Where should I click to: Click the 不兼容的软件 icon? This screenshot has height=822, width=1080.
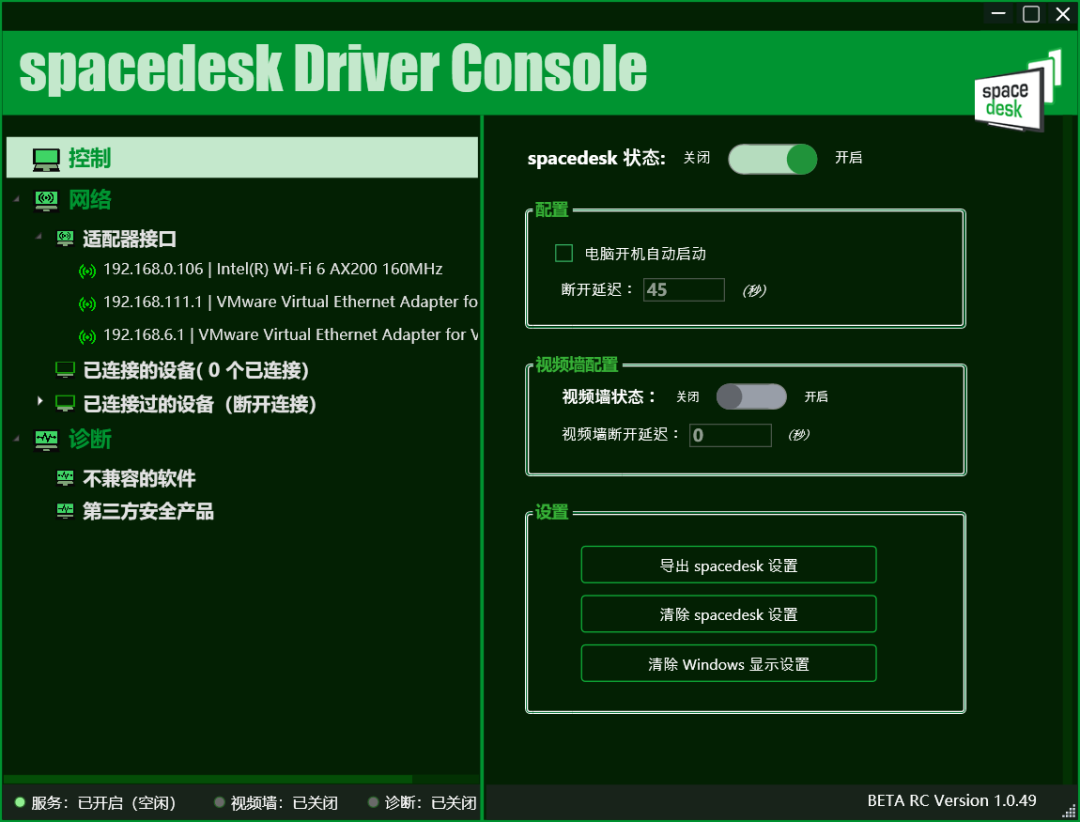65,477
